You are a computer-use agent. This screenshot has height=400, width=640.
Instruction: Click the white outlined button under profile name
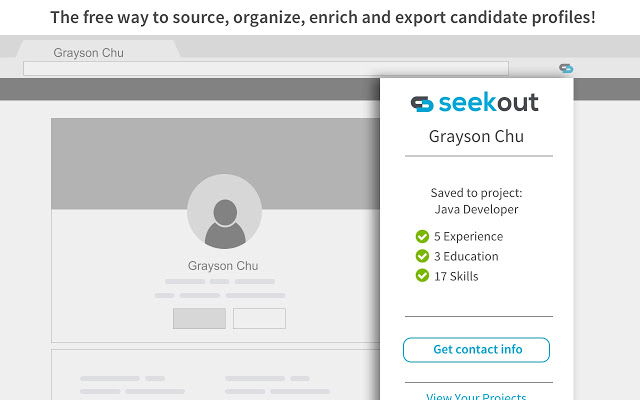point(259,318)
